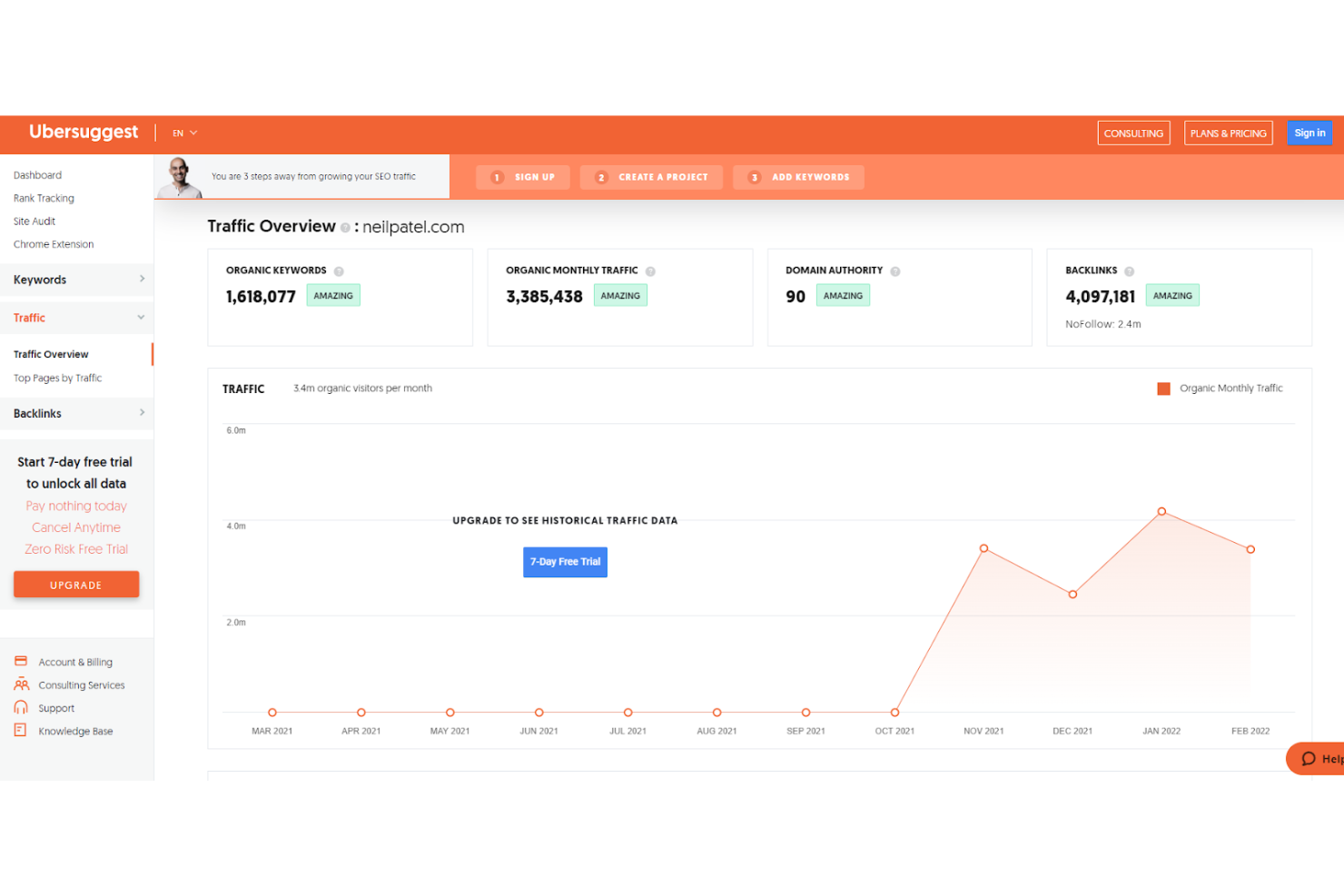This screenshot has width=1344, height=896.
Task: Click Zero Risk Free Trial text
Action: pyautogui.click(x=76, y=549)
